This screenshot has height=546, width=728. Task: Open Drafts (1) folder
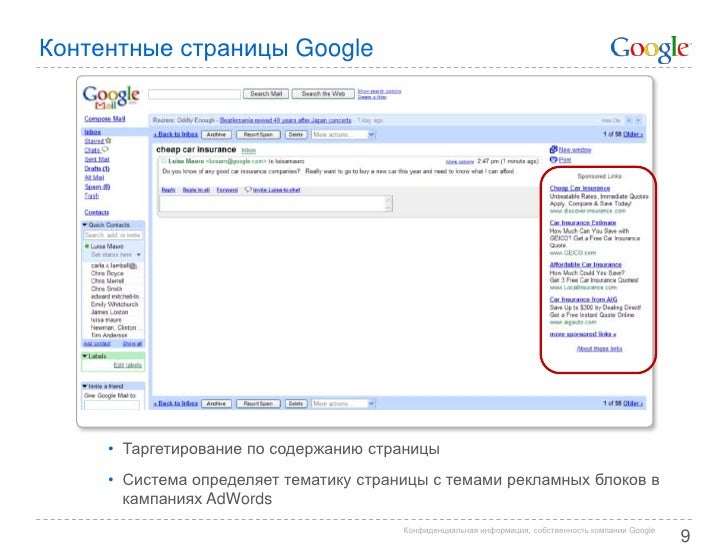coord(97,169)
